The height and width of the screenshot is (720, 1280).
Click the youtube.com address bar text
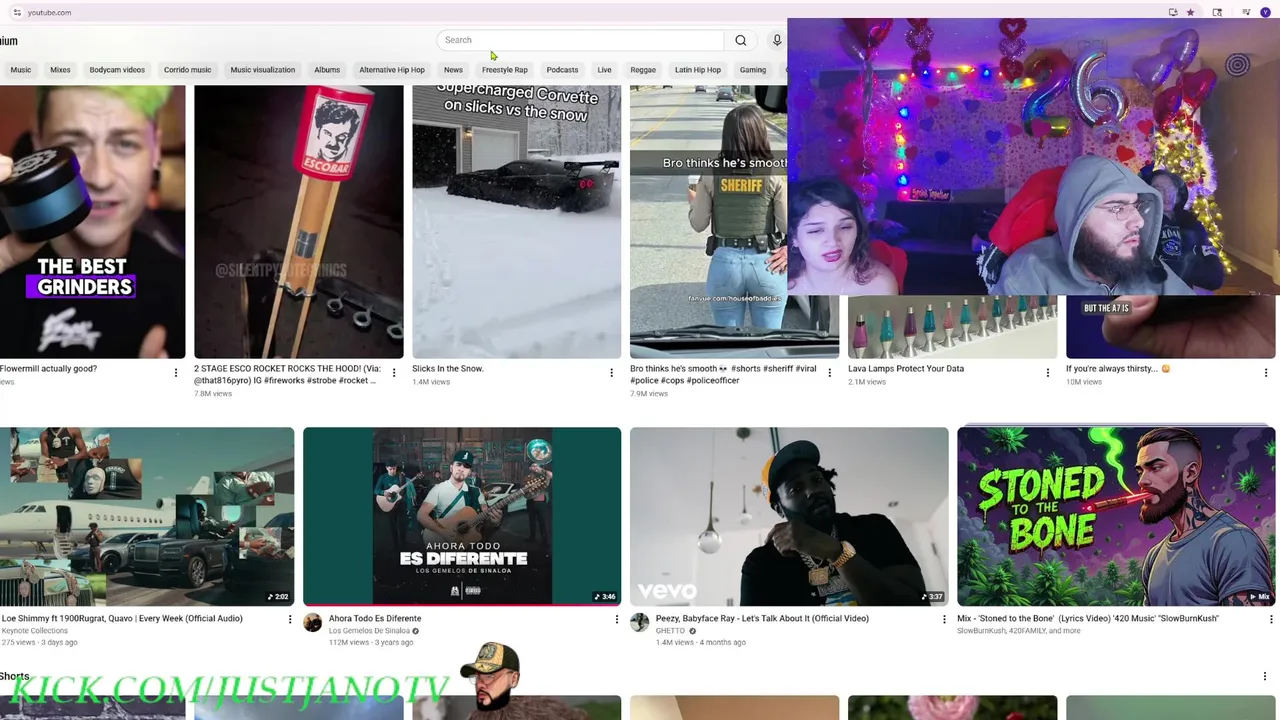[x=49, y=12]
